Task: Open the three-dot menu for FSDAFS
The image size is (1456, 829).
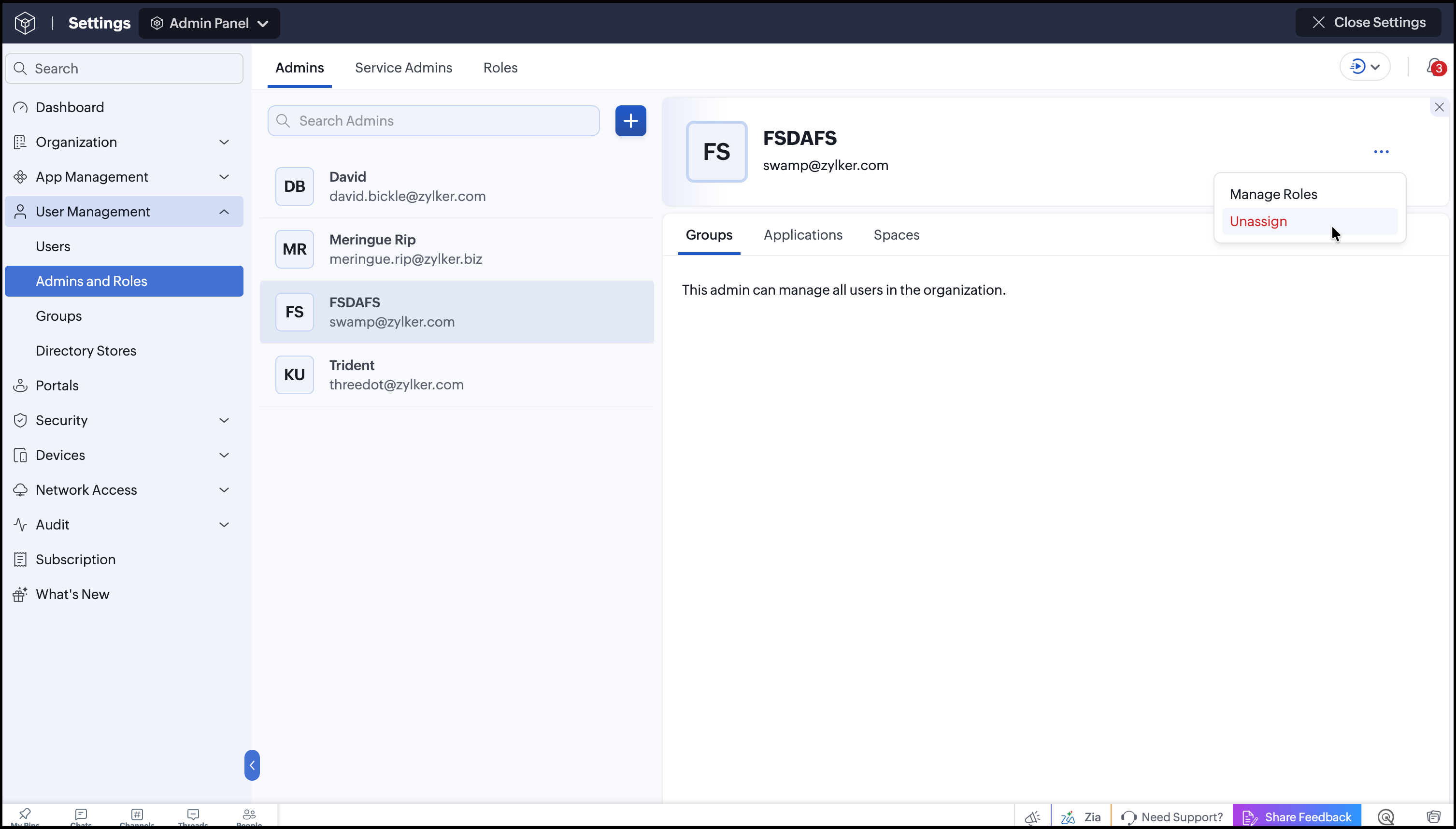Action: [1382, 152]
